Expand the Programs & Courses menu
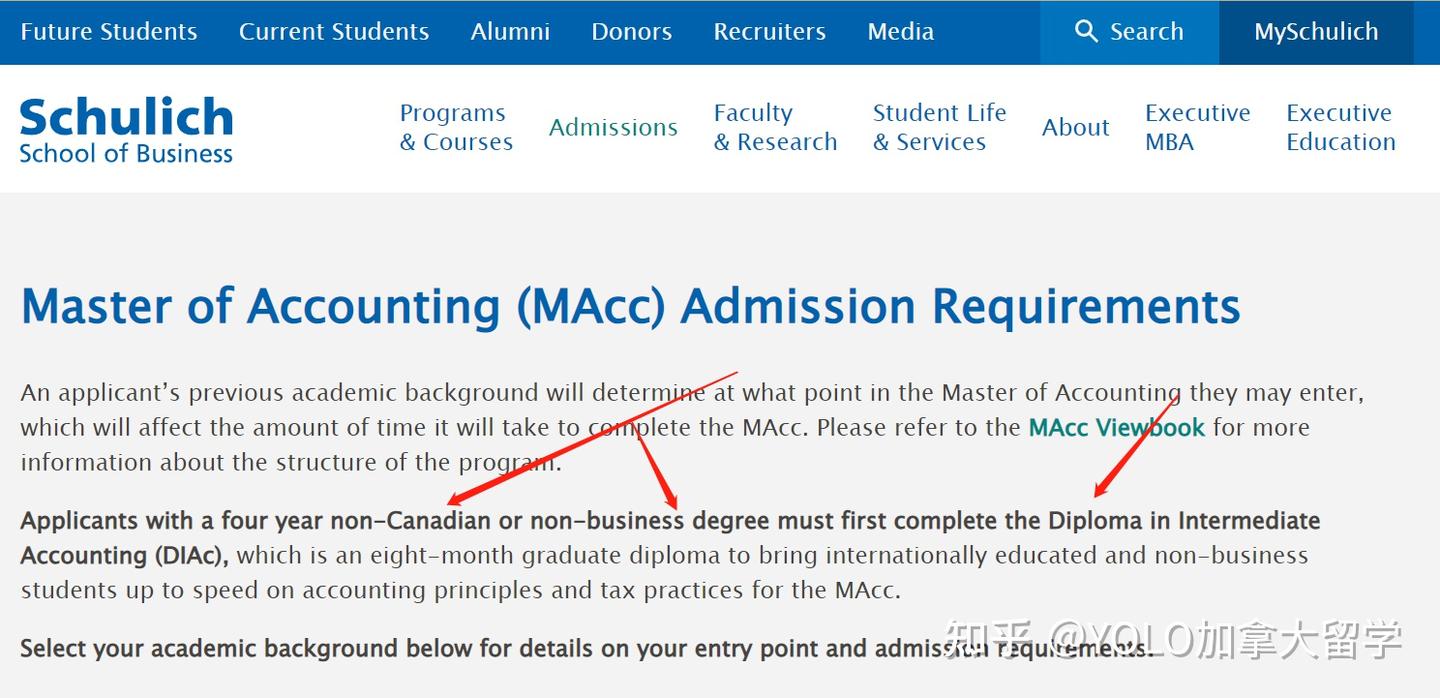This screenshot has height=698, width=1440. 456,127
